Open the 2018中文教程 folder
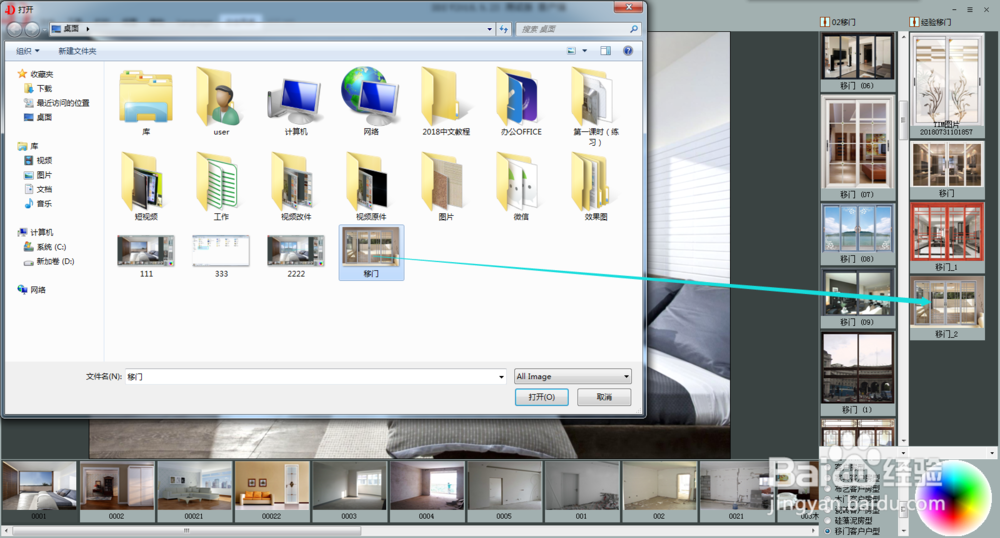This screenshot has width=1000, height=538. click(x=446, y=98)
